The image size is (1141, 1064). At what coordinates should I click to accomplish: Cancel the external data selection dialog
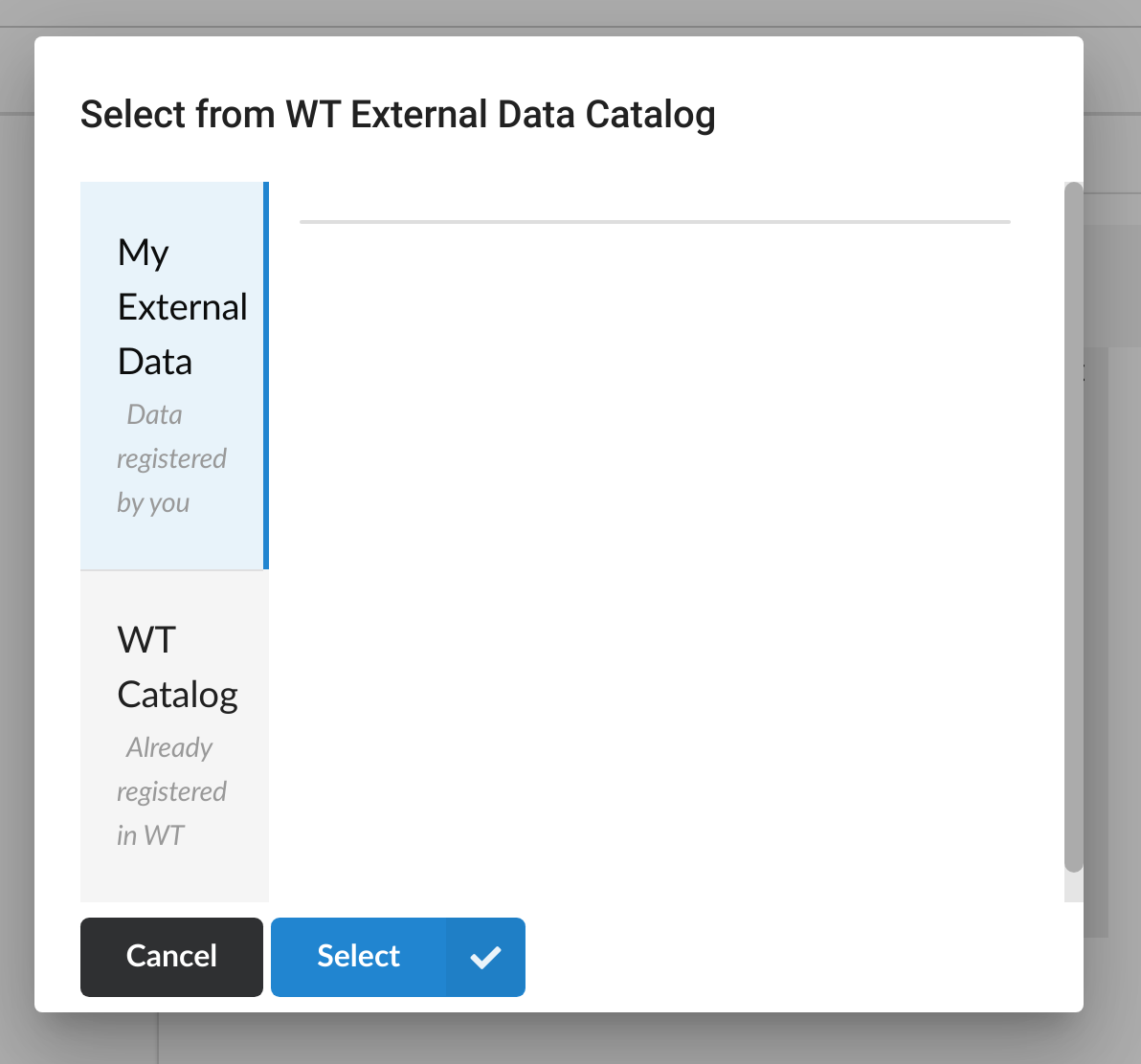point(171,956)
